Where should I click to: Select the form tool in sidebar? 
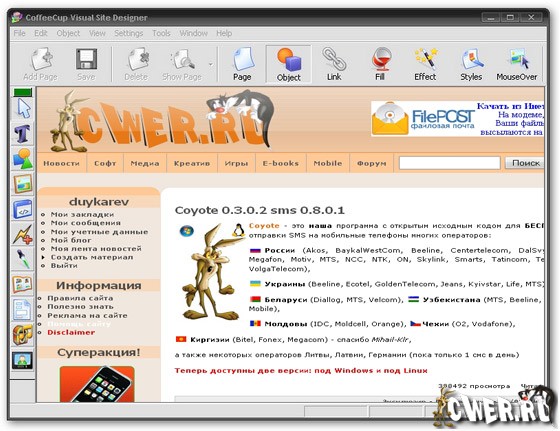tap(23, 309)
